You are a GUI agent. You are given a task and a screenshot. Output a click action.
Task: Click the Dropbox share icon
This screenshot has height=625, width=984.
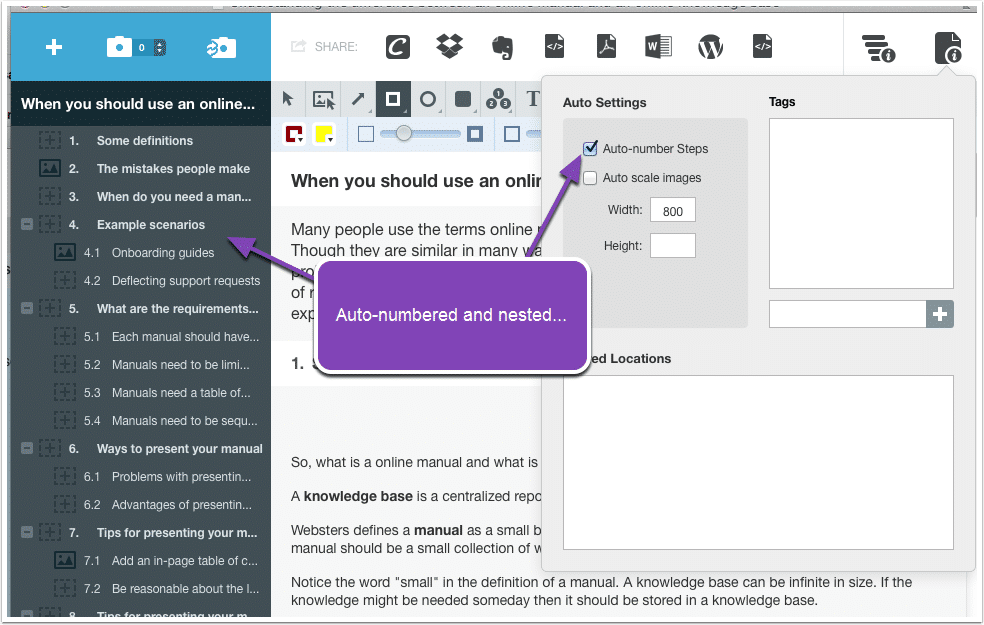pos(450,46)
